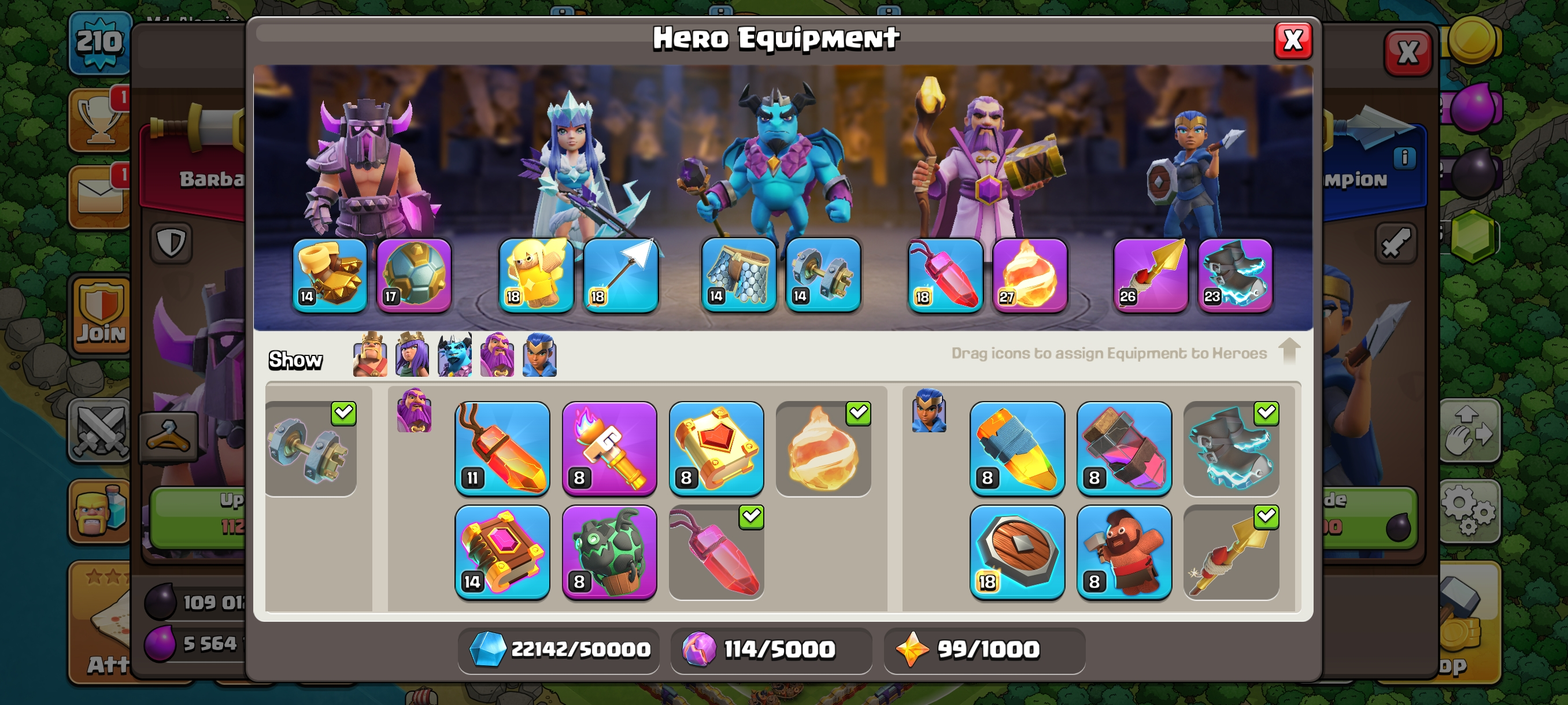The image size is (1568, 705).
Task: Open Barbarian King's level 17 ball slot
Action: [415, 275]
